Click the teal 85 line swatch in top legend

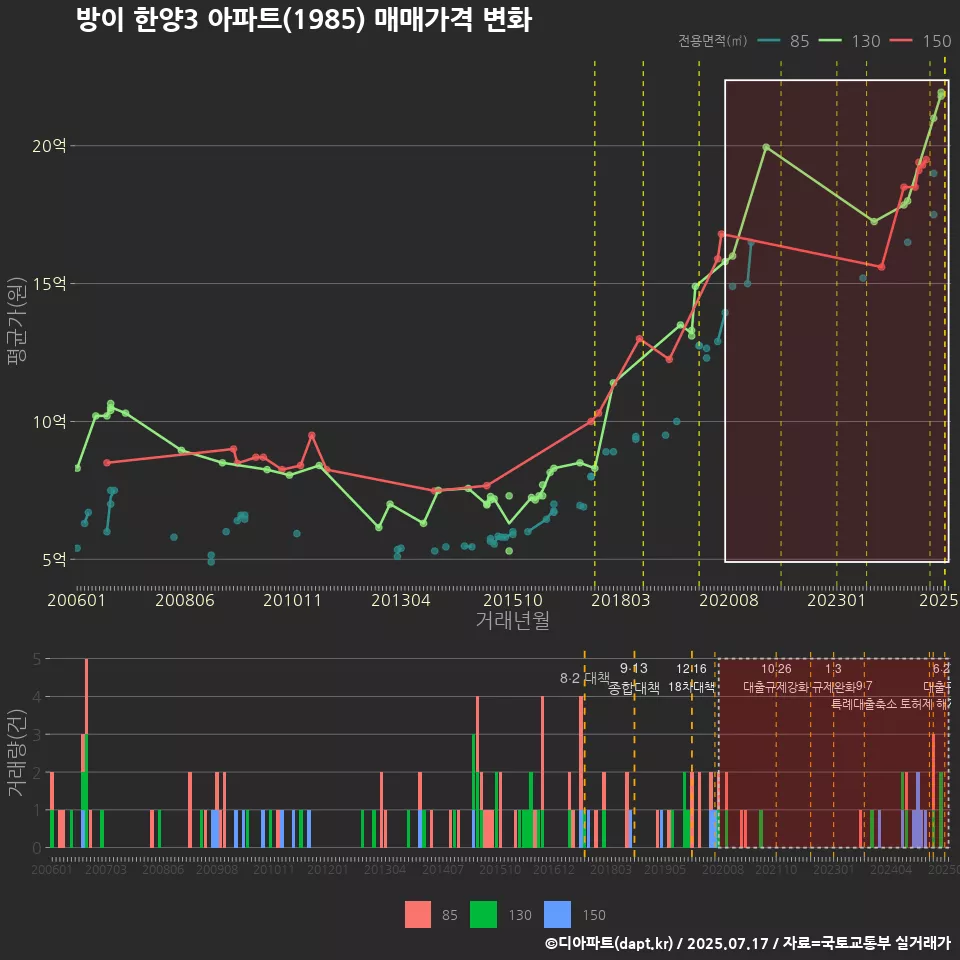(x=769, y=41)
